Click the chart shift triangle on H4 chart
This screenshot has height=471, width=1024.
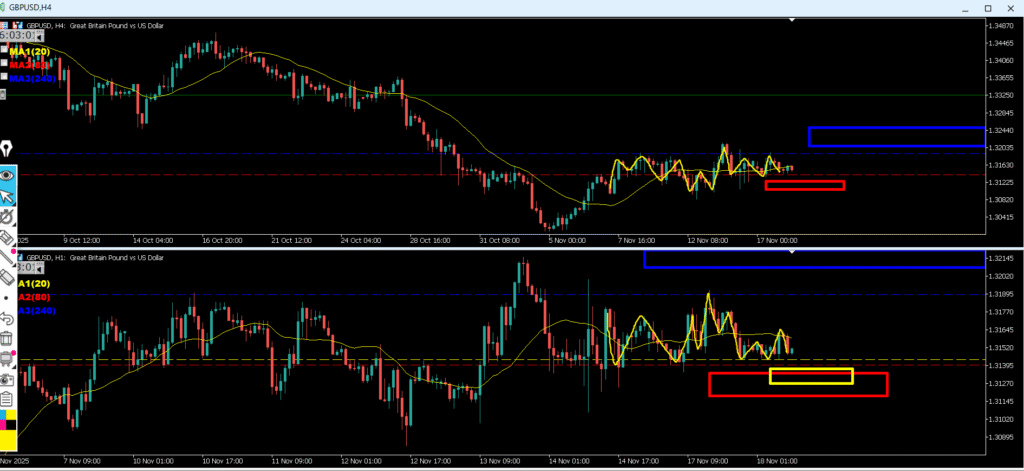pyautogui.click(x=792, y=20)
